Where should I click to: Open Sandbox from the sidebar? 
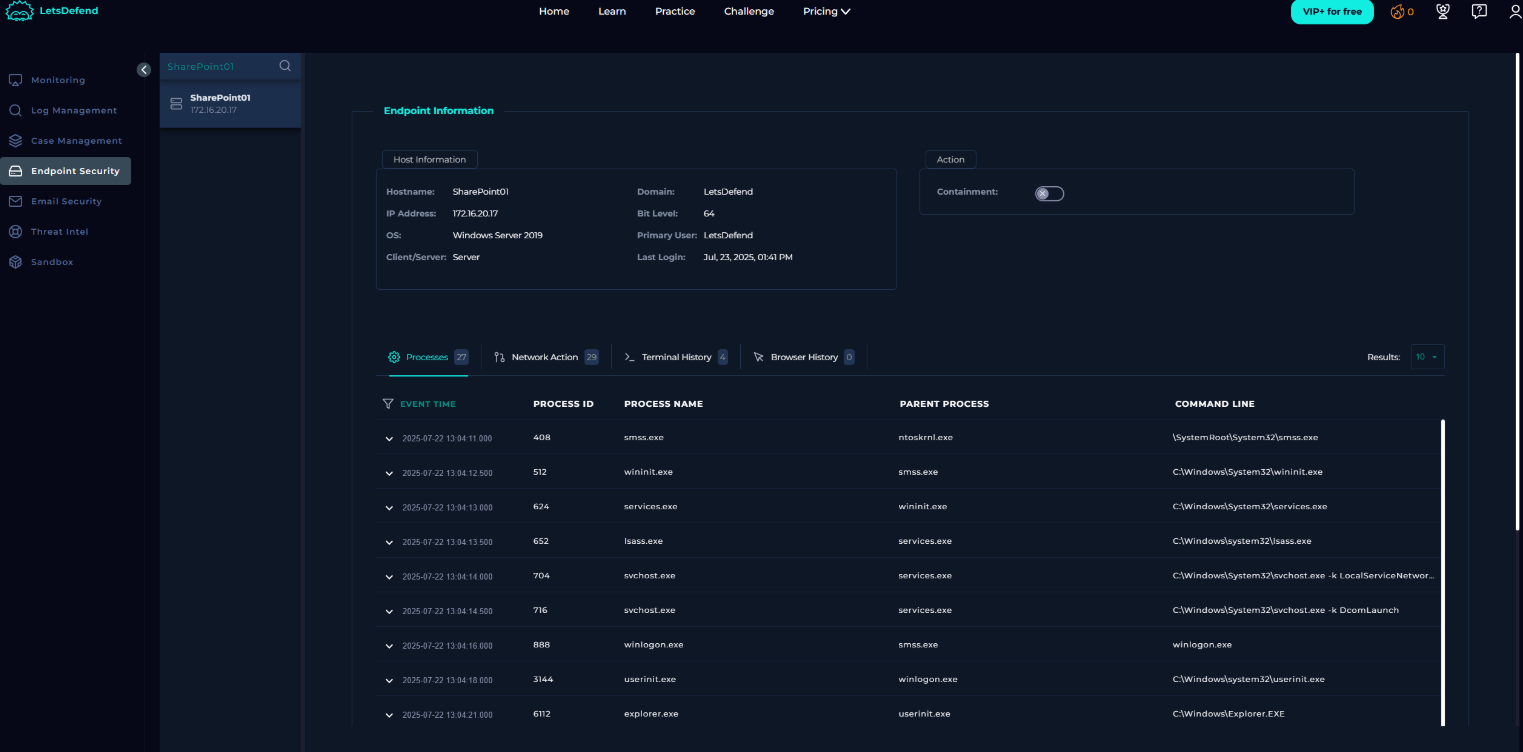(x=52, y=262)
